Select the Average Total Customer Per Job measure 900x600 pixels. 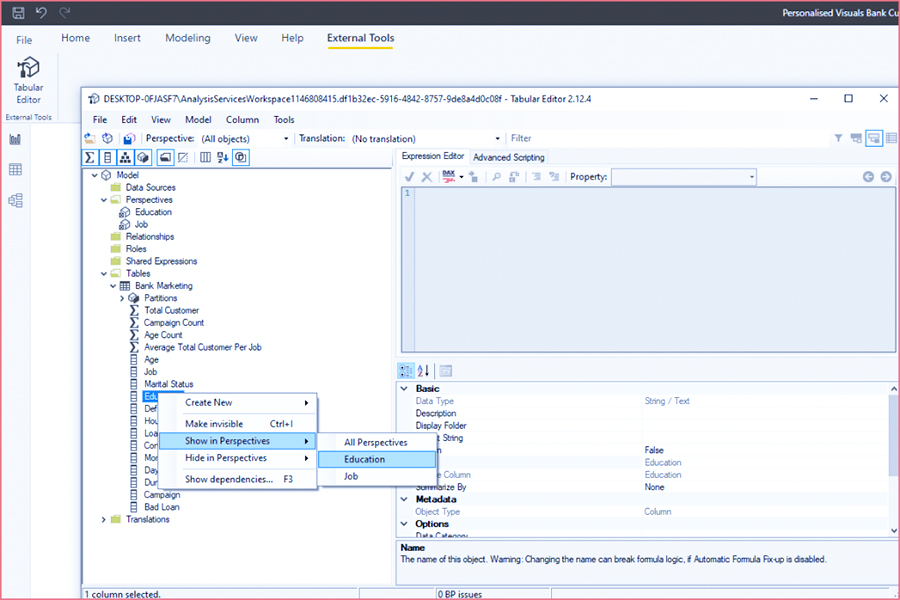pos(202,347)
